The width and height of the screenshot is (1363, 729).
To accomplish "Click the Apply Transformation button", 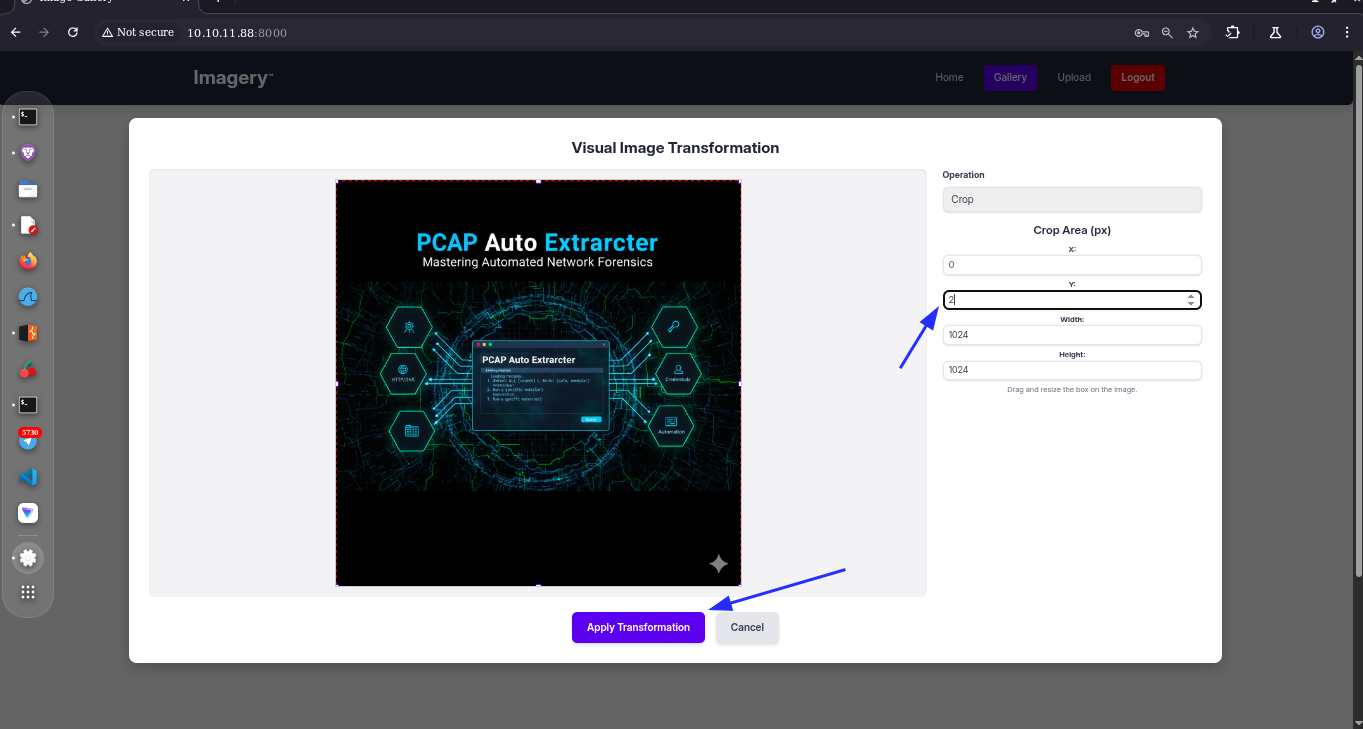I will click(638, 627).
